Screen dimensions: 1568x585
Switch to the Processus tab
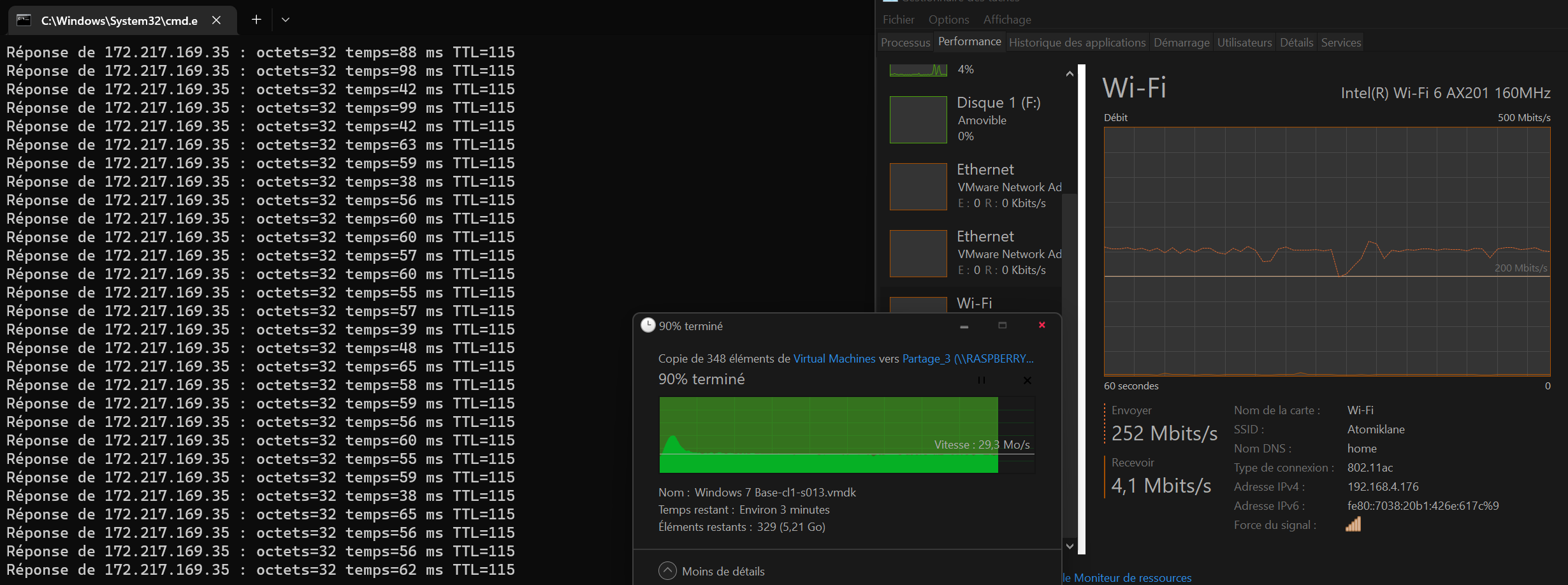(x=905, y=42)
